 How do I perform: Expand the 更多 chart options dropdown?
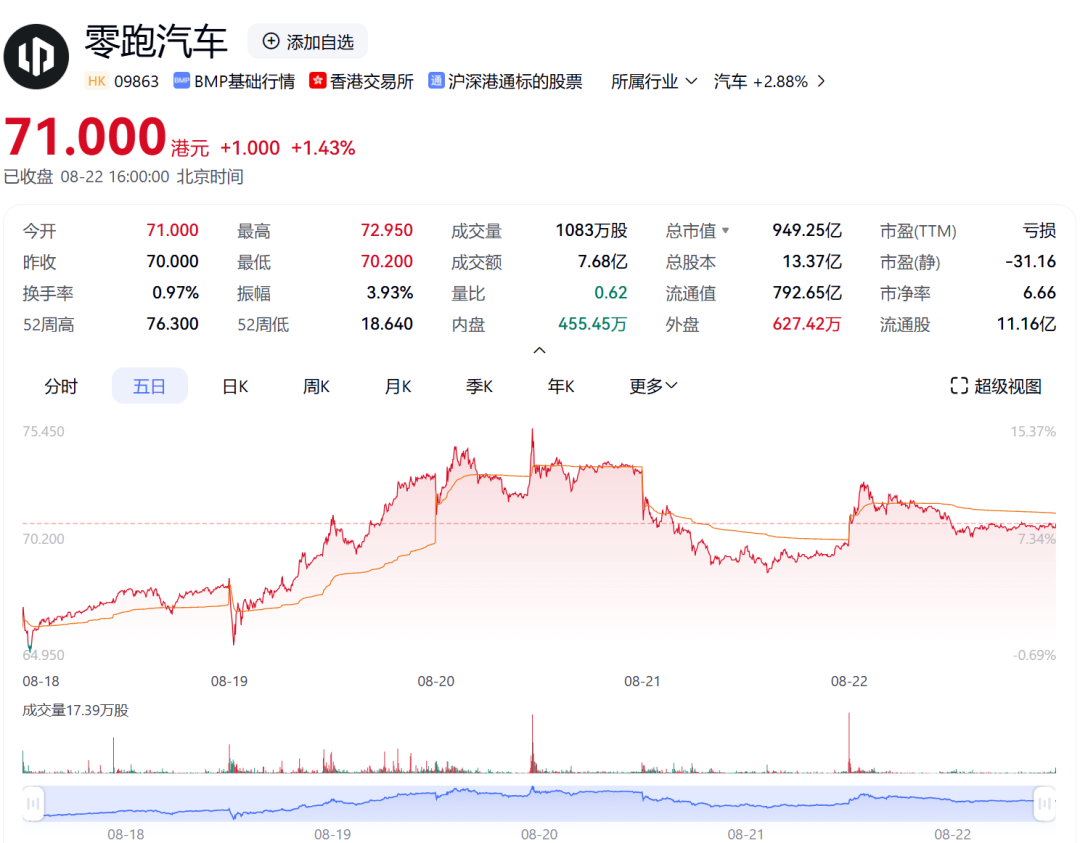pyautogui.click(x=653, y=386)
